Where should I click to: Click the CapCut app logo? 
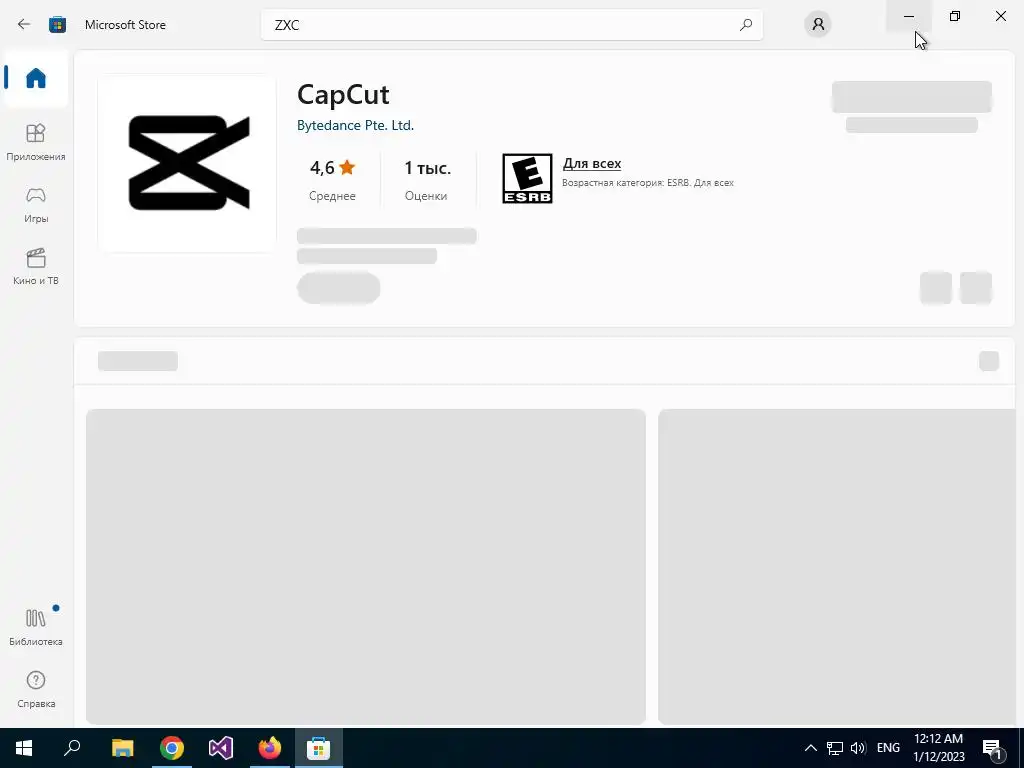click(188, 163)
